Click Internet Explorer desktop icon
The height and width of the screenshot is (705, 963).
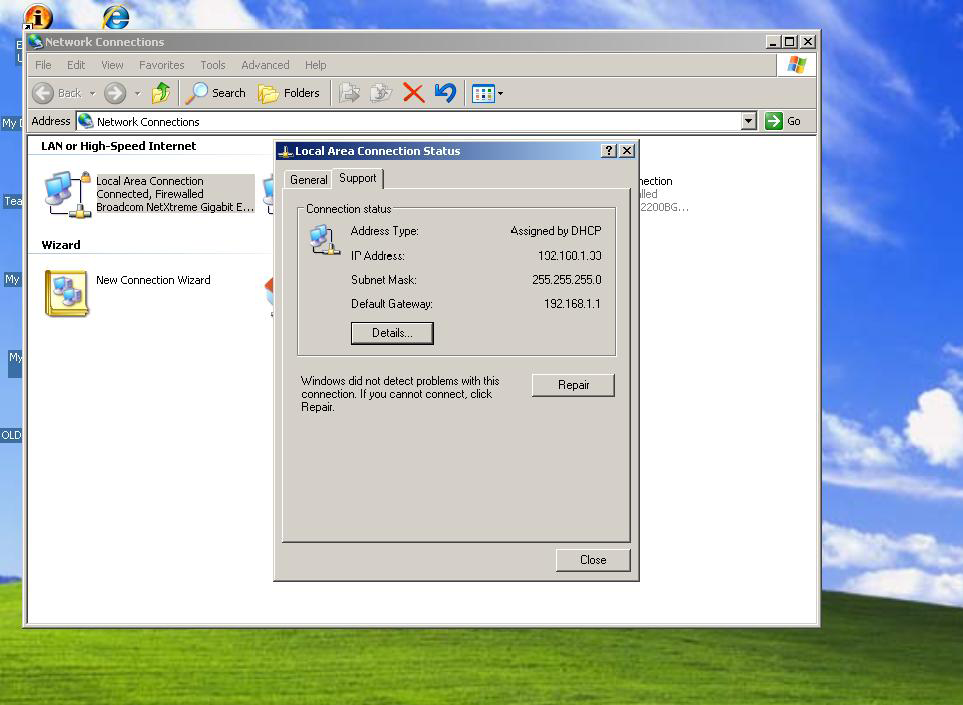tap(116, 17)
